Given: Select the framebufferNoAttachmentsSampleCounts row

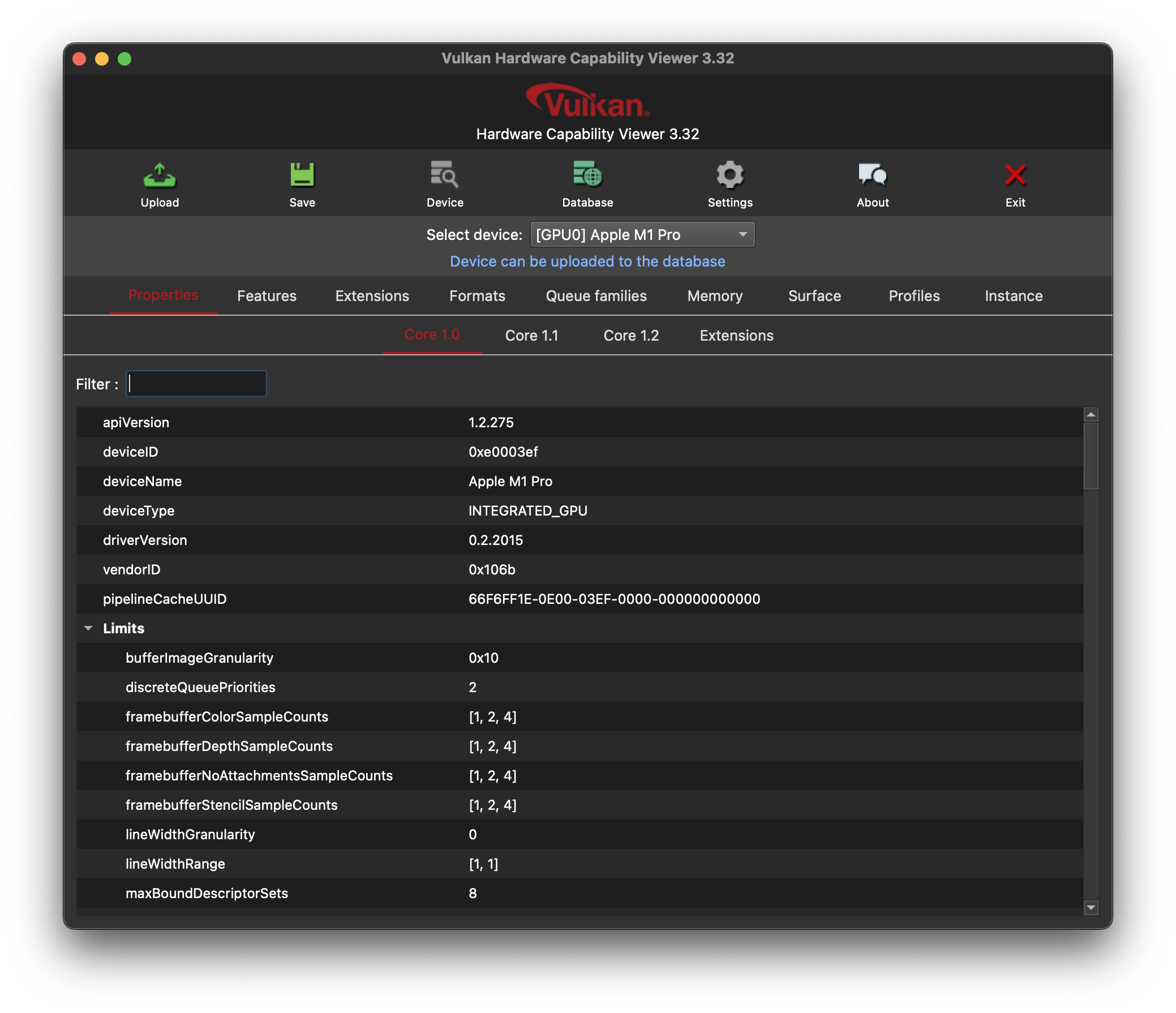Looking at the screenshot, I should coord(580,776).
